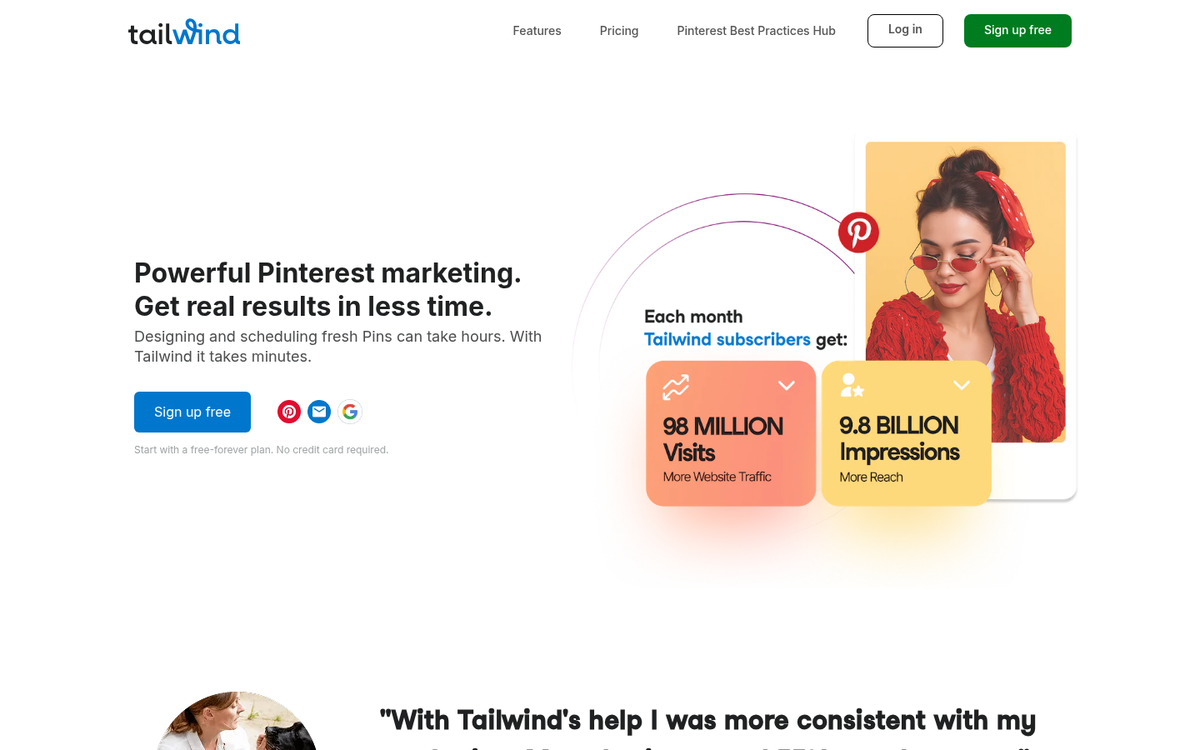
Task: Click the blue Sign up free button
Action: tap(192, 411)
